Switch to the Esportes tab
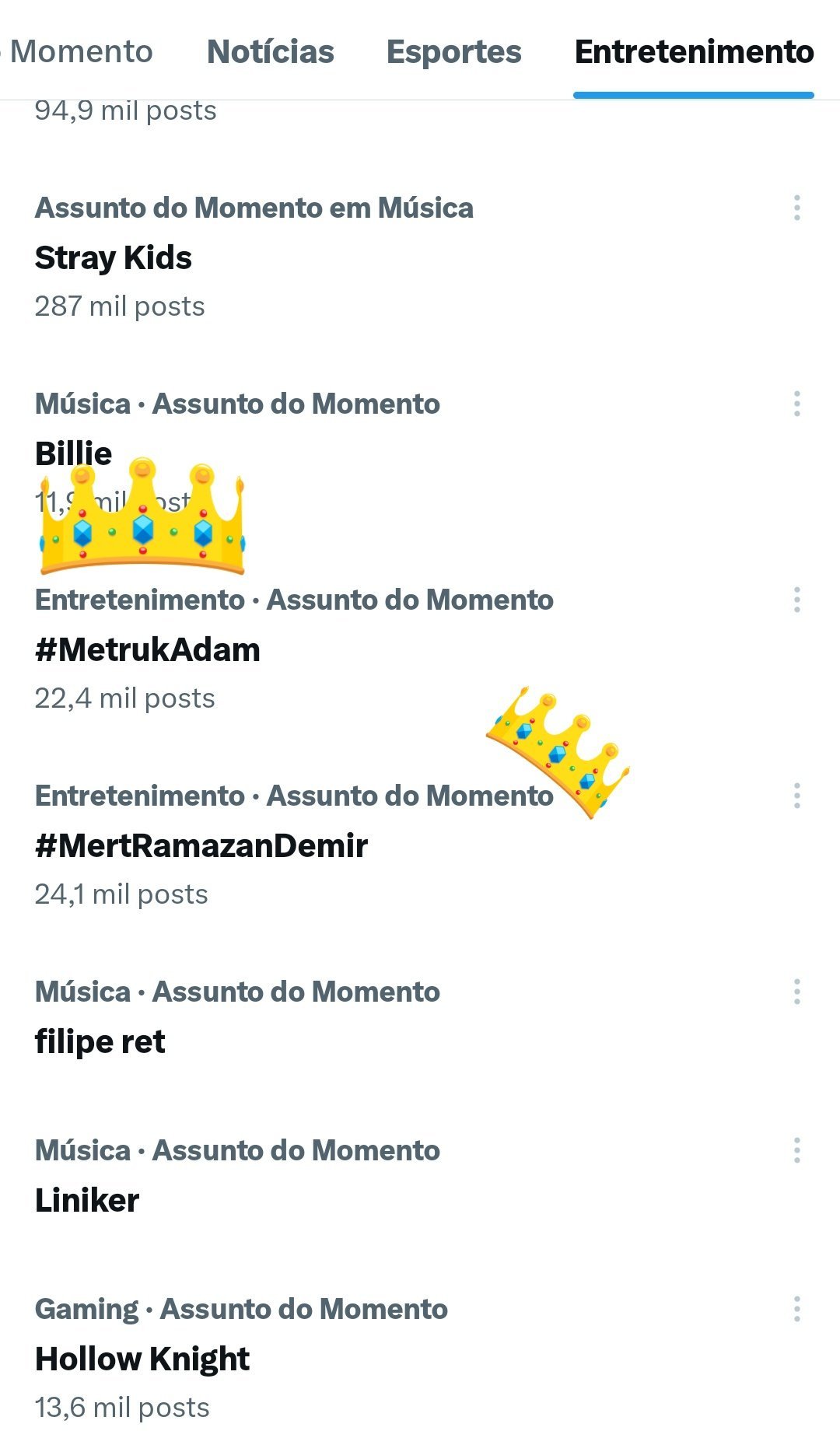 pyautogui.click(x=453, y=52)
